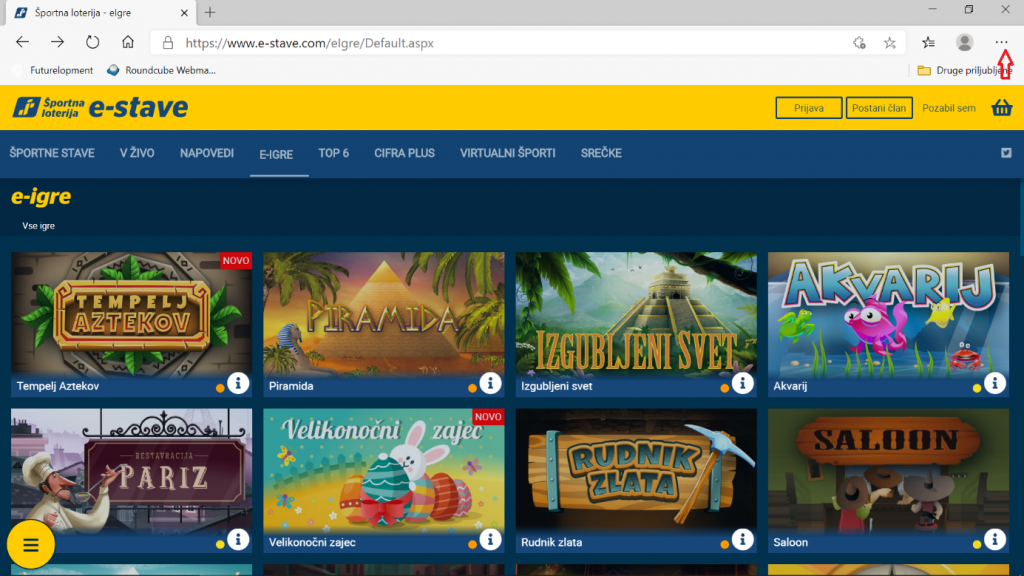This screenshot has width=1024, height=576.
Task: Open info for Rudnik zlata
Action: (x=743, y=539)
